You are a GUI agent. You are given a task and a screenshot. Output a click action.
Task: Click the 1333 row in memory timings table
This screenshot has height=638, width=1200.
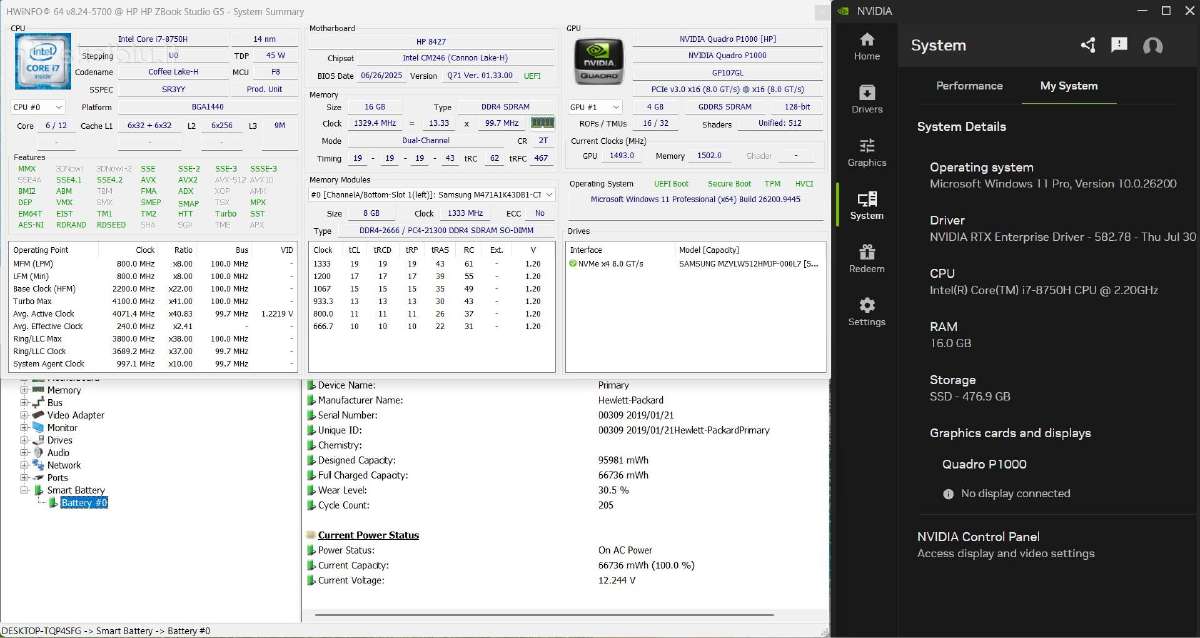(x=431, y=263)
